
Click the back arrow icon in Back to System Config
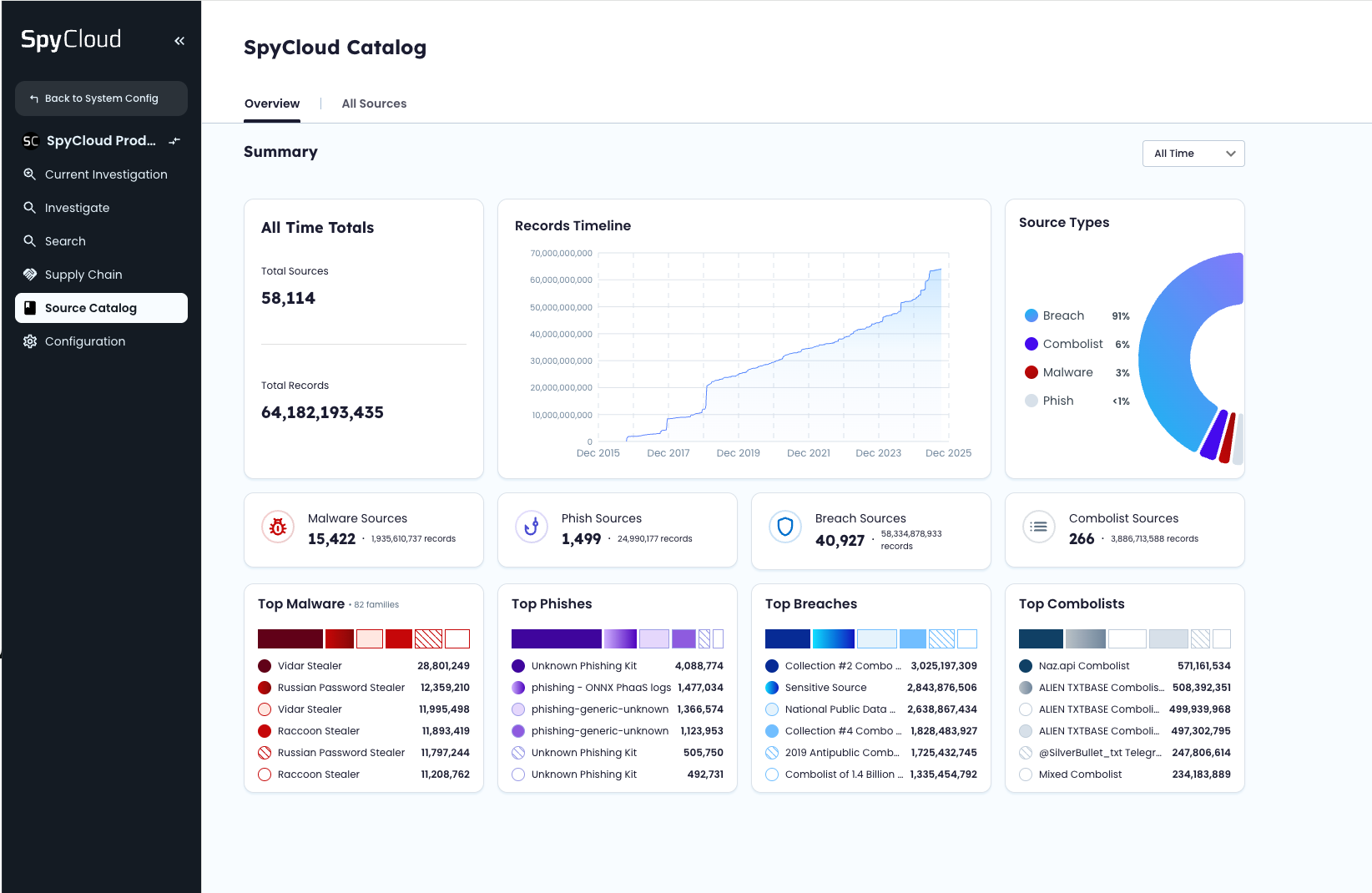pyautogui.click(x=34, y=98)
